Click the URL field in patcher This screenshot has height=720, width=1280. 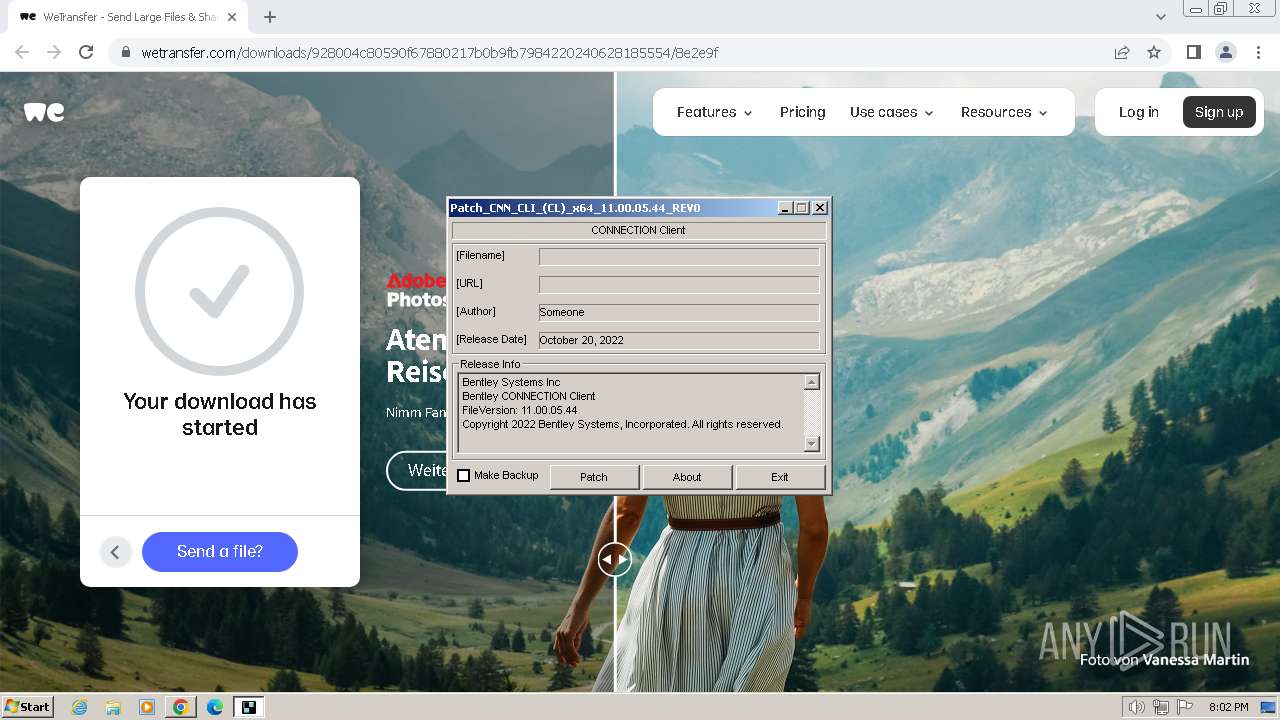(x=679, y=285)
